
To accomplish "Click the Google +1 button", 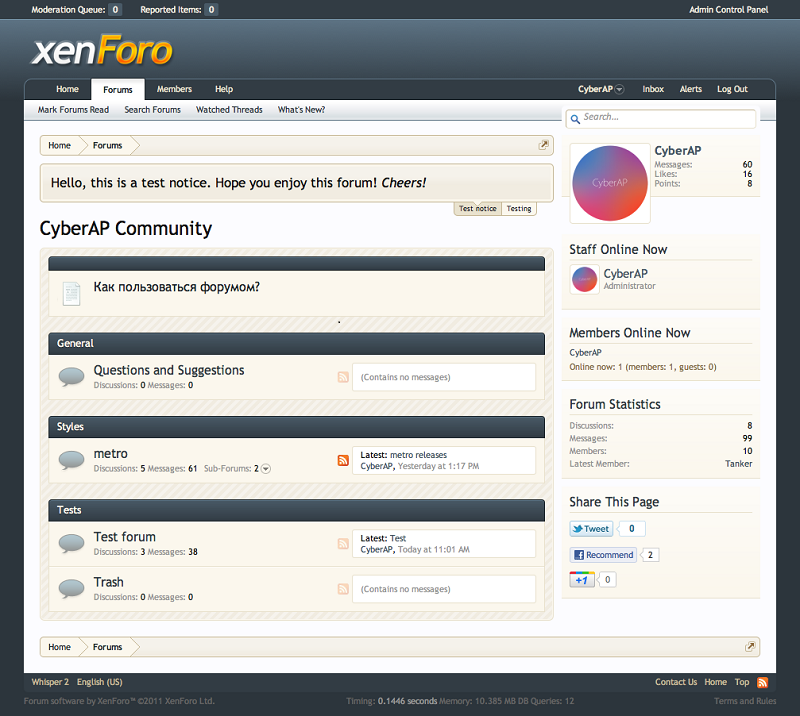I will [x=582, y=580].
